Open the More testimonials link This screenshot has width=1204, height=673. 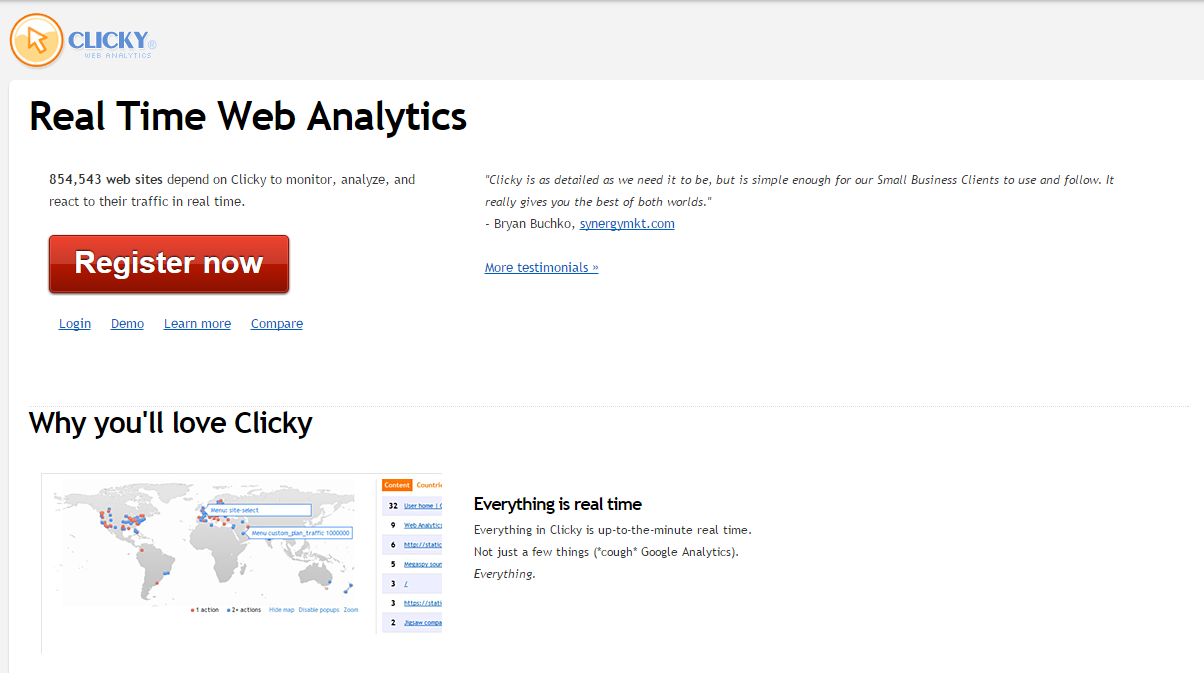tap(541, 268)
